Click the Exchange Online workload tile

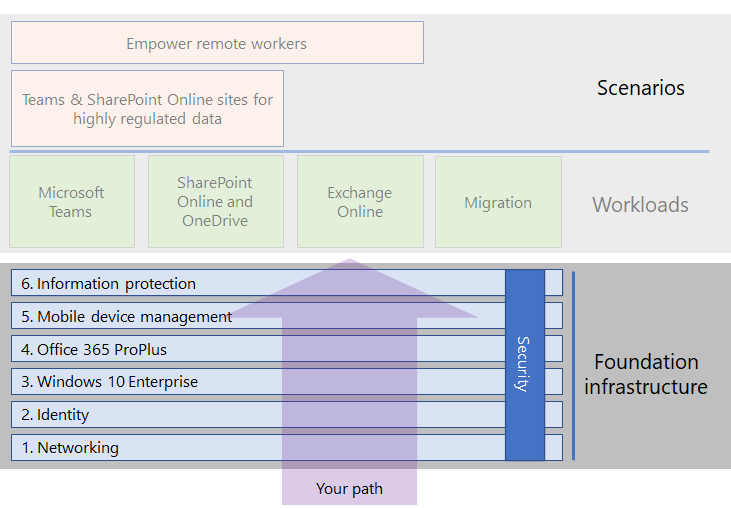point(360,201)
